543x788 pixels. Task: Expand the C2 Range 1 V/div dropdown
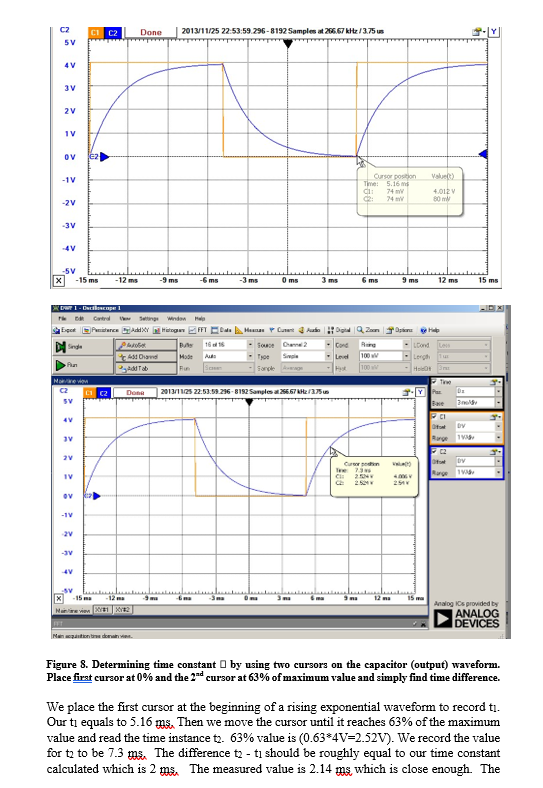click(x=498, y=472)
